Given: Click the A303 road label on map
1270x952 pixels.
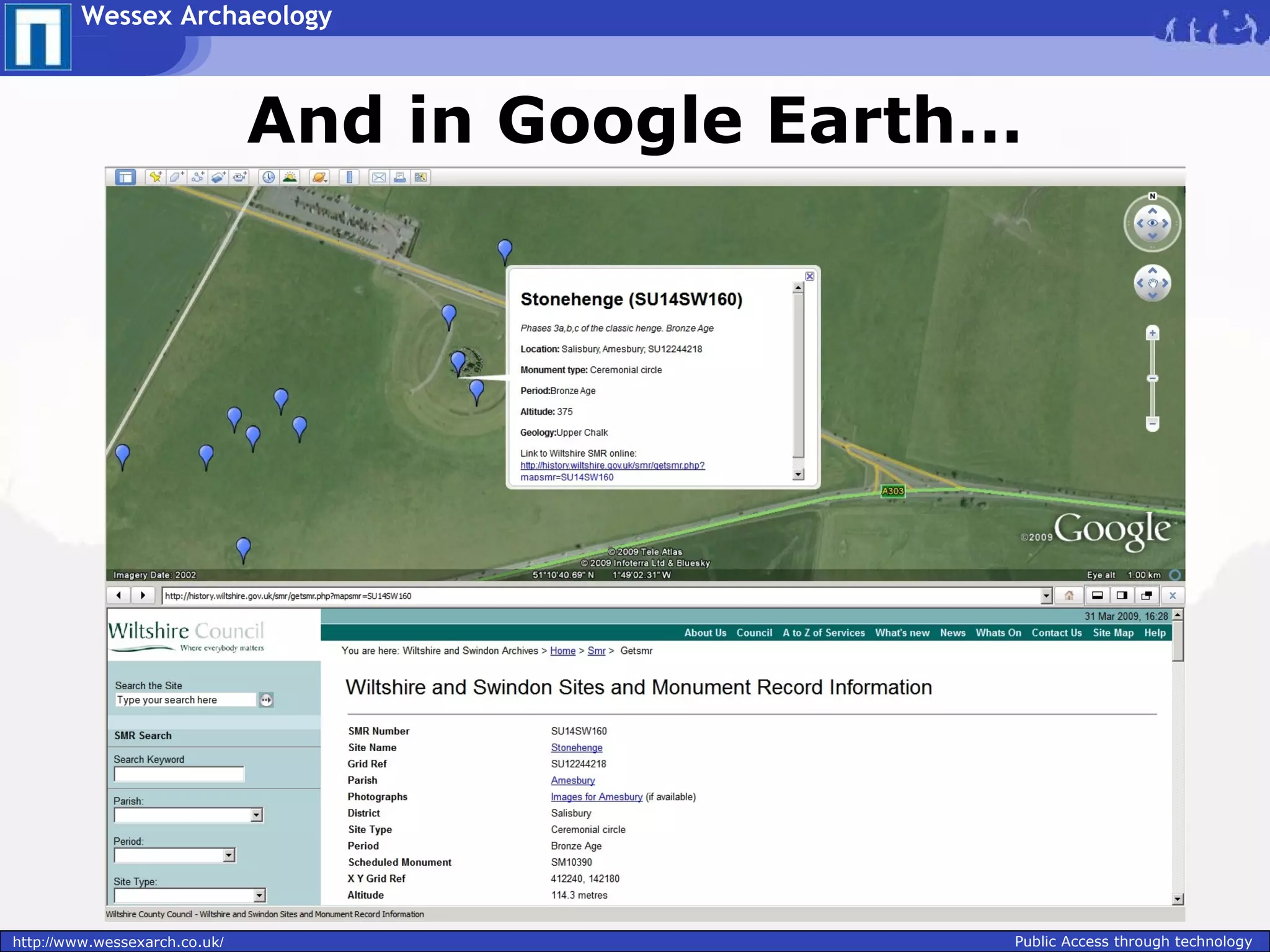Looking at the screenshot, I should click(893, 491).
